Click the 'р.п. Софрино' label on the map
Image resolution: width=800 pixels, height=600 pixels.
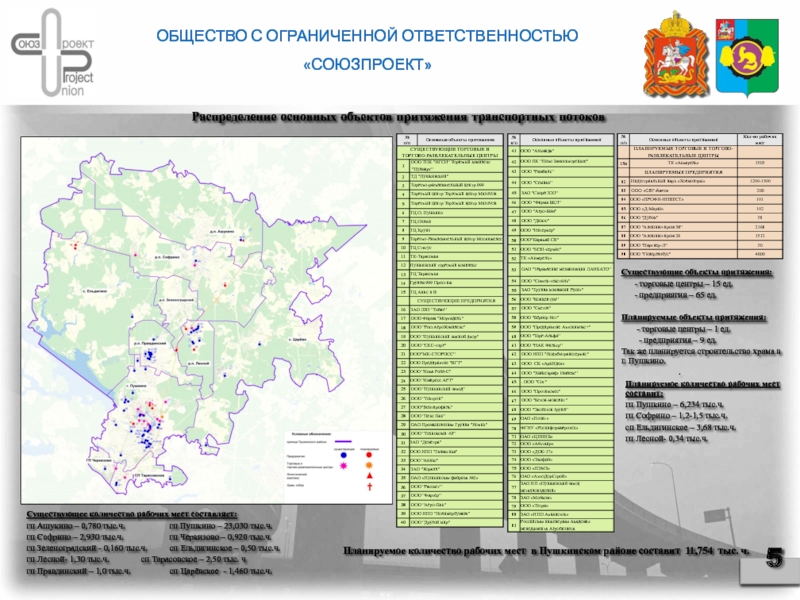pyautogui.click(x=167, y=257)
